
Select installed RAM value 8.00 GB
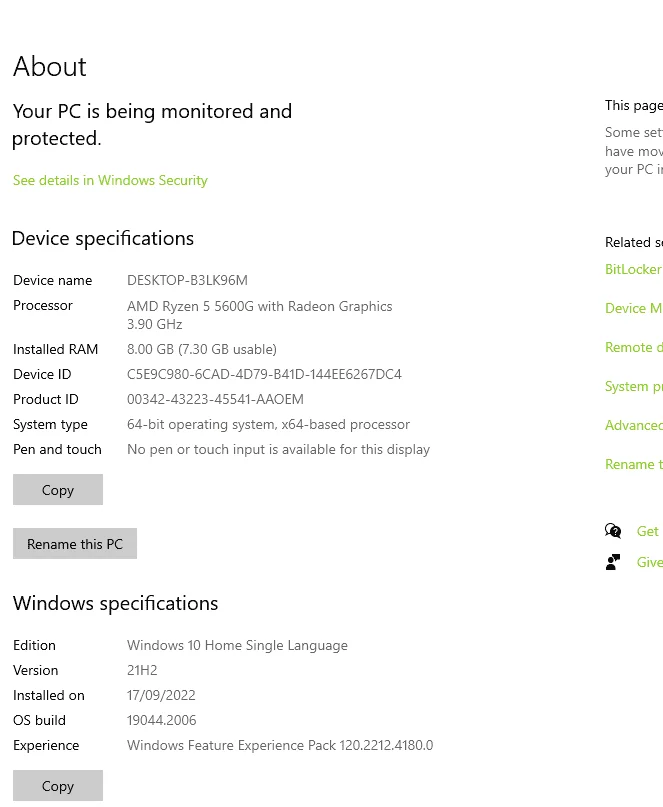coord(202,349)
